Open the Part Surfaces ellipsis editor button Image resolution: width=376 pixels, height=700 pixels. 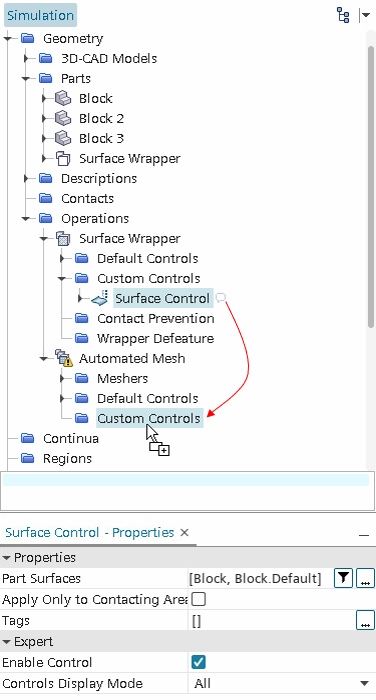tap(365, 578)
